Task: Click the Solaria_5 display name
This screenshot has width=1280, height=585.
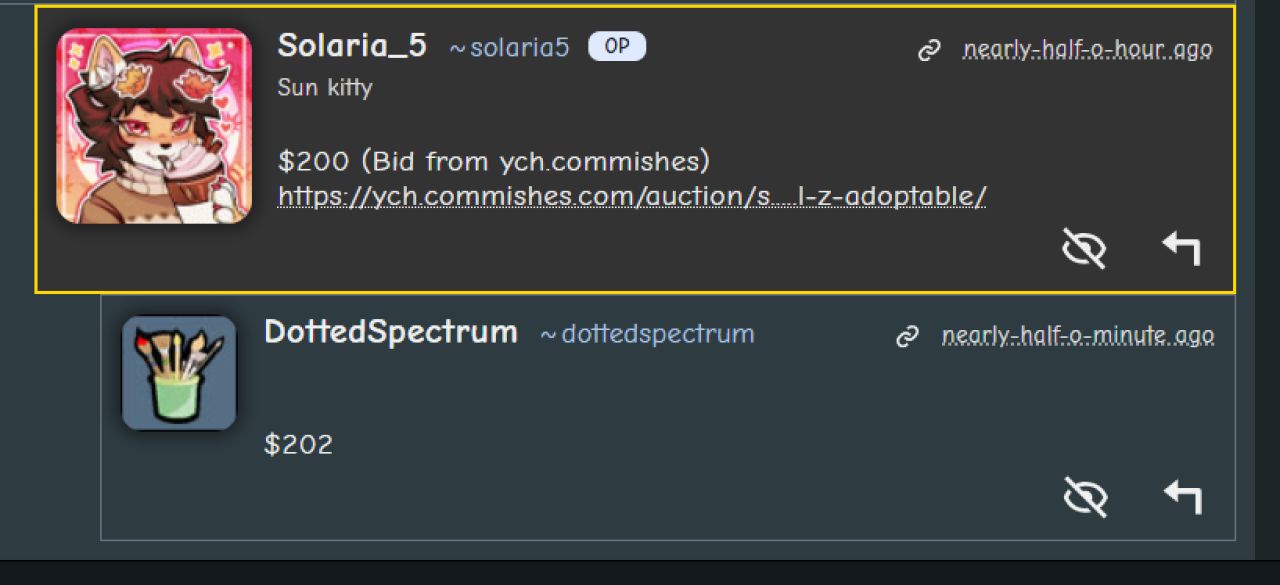Action: pyautogui.click(x=352, y=45)
